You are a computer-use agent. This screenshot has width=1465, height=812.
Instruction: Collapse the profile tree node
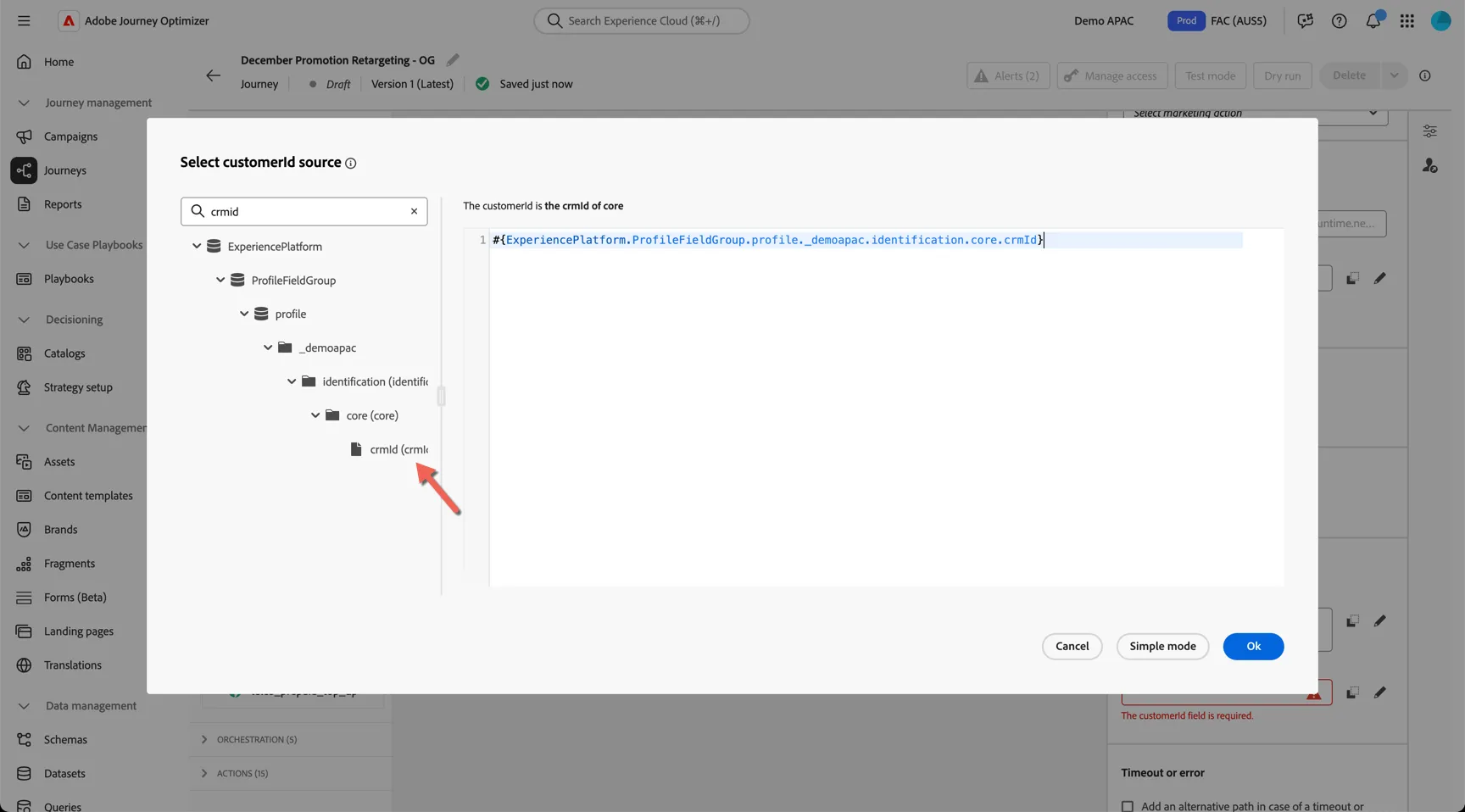coord(244,314)
